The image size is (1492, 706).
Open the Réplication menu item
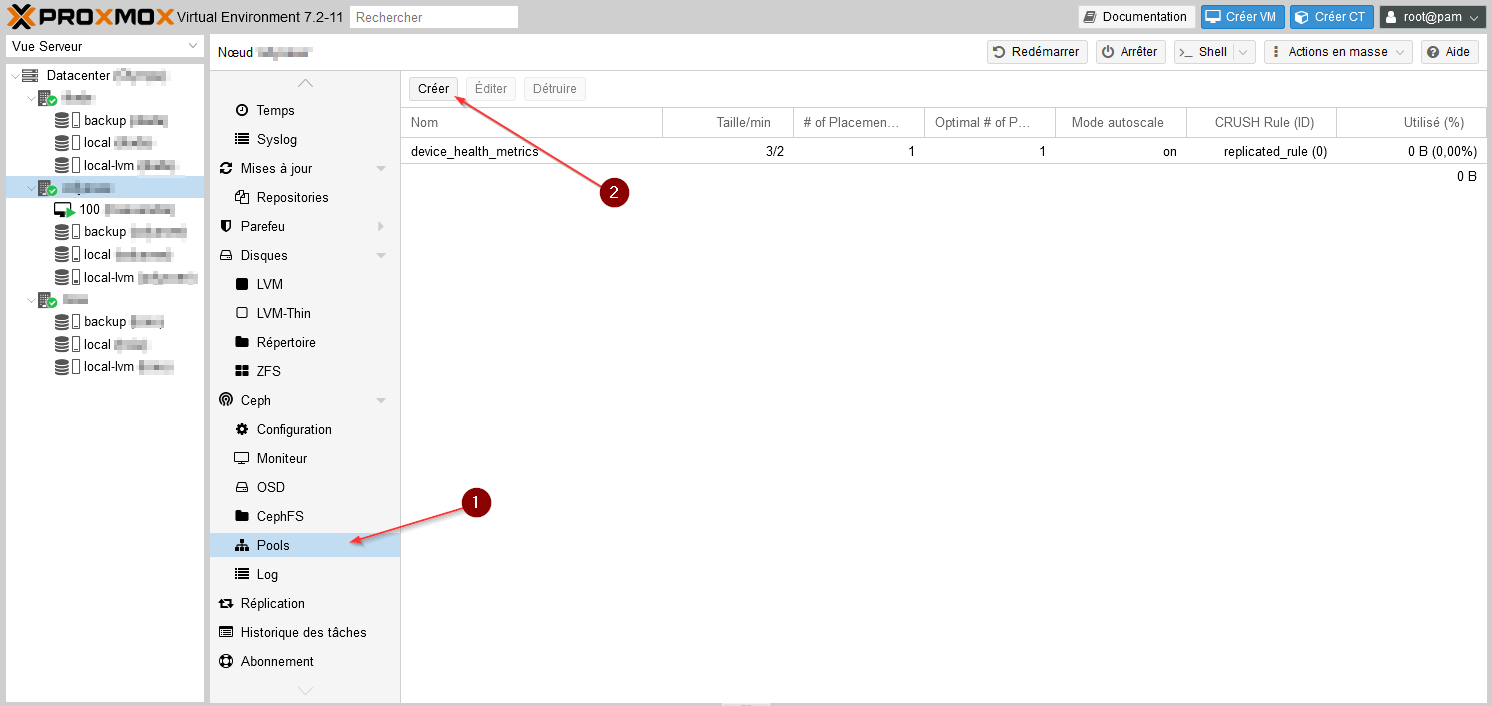click(x=272, y=603)
